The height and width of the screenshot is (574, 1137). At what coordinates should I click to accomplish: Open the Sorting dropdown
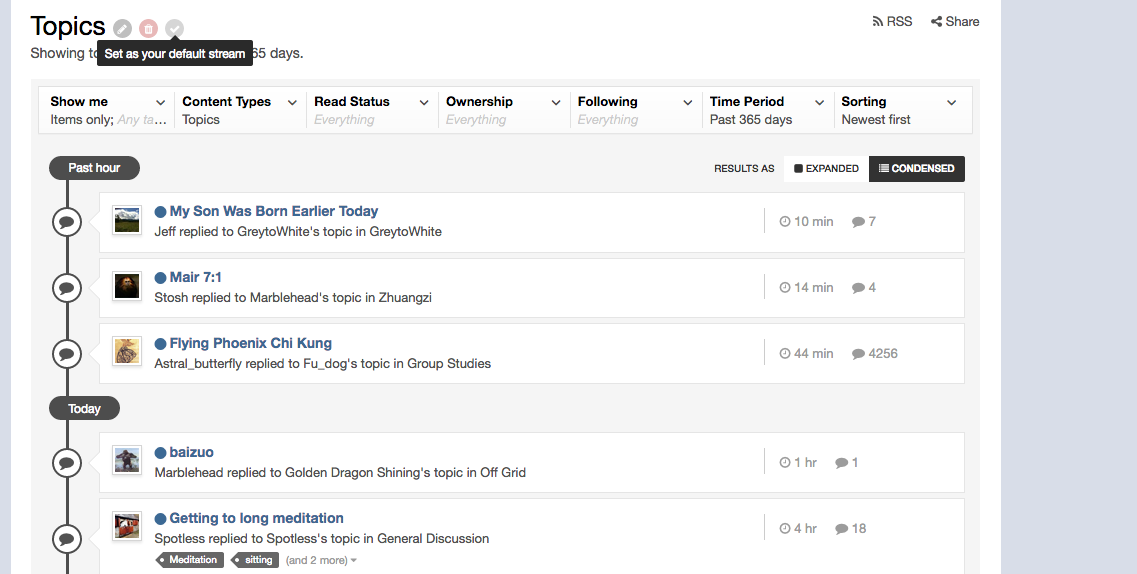coord(899,110)
